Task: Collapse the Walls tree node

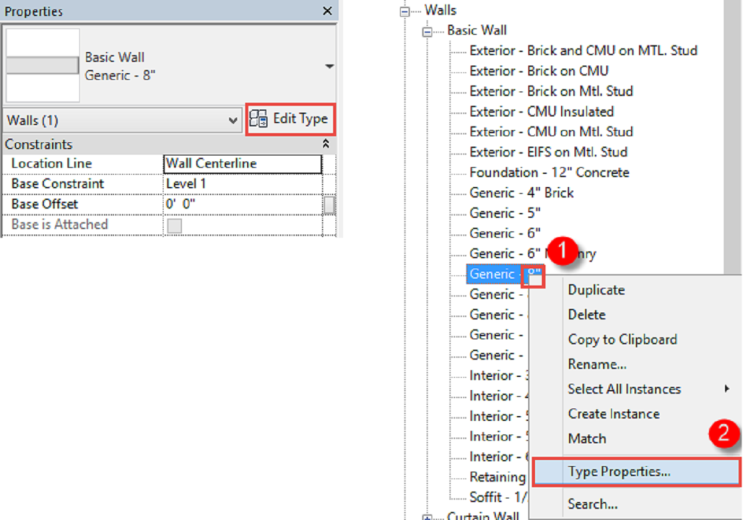Action: point(405,11)
